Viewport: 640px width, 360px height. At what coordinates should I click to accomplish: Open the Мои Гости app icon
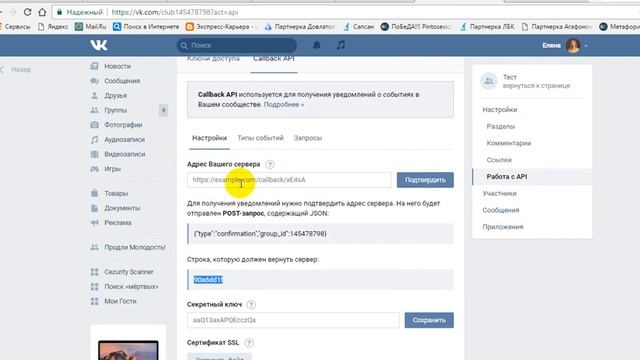94,301
